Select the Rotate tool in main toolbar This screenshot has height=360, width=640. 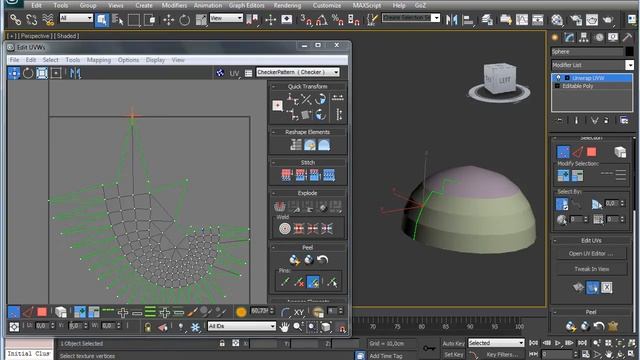point(184,20)
